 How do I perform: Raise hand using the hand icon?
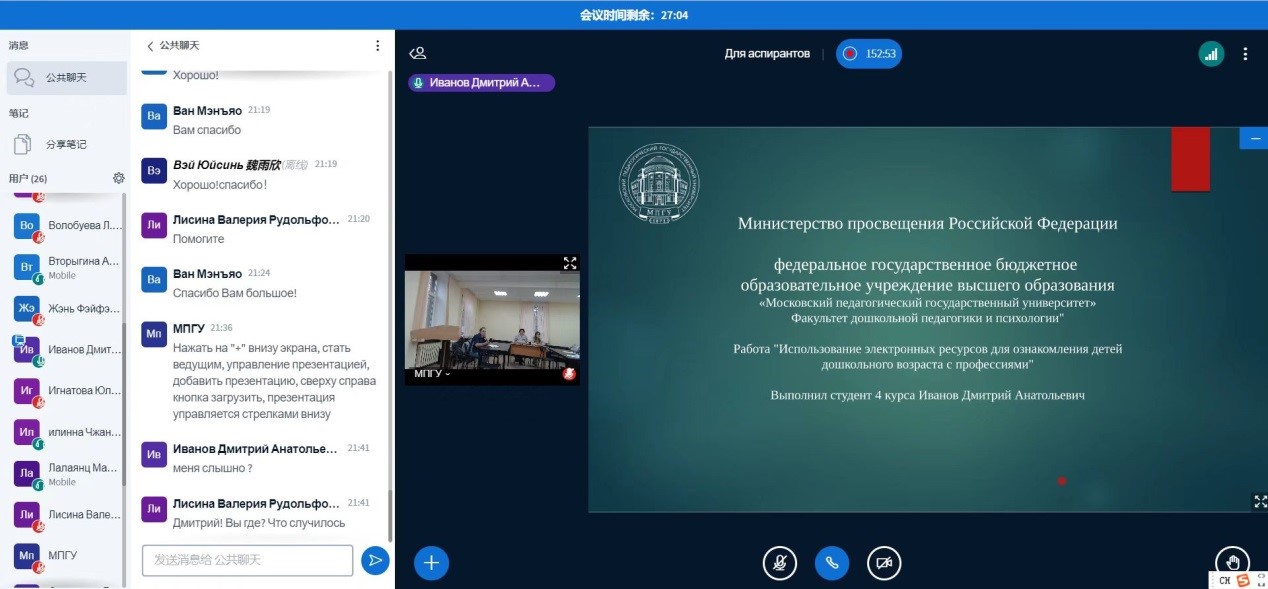pos(1232,563)
